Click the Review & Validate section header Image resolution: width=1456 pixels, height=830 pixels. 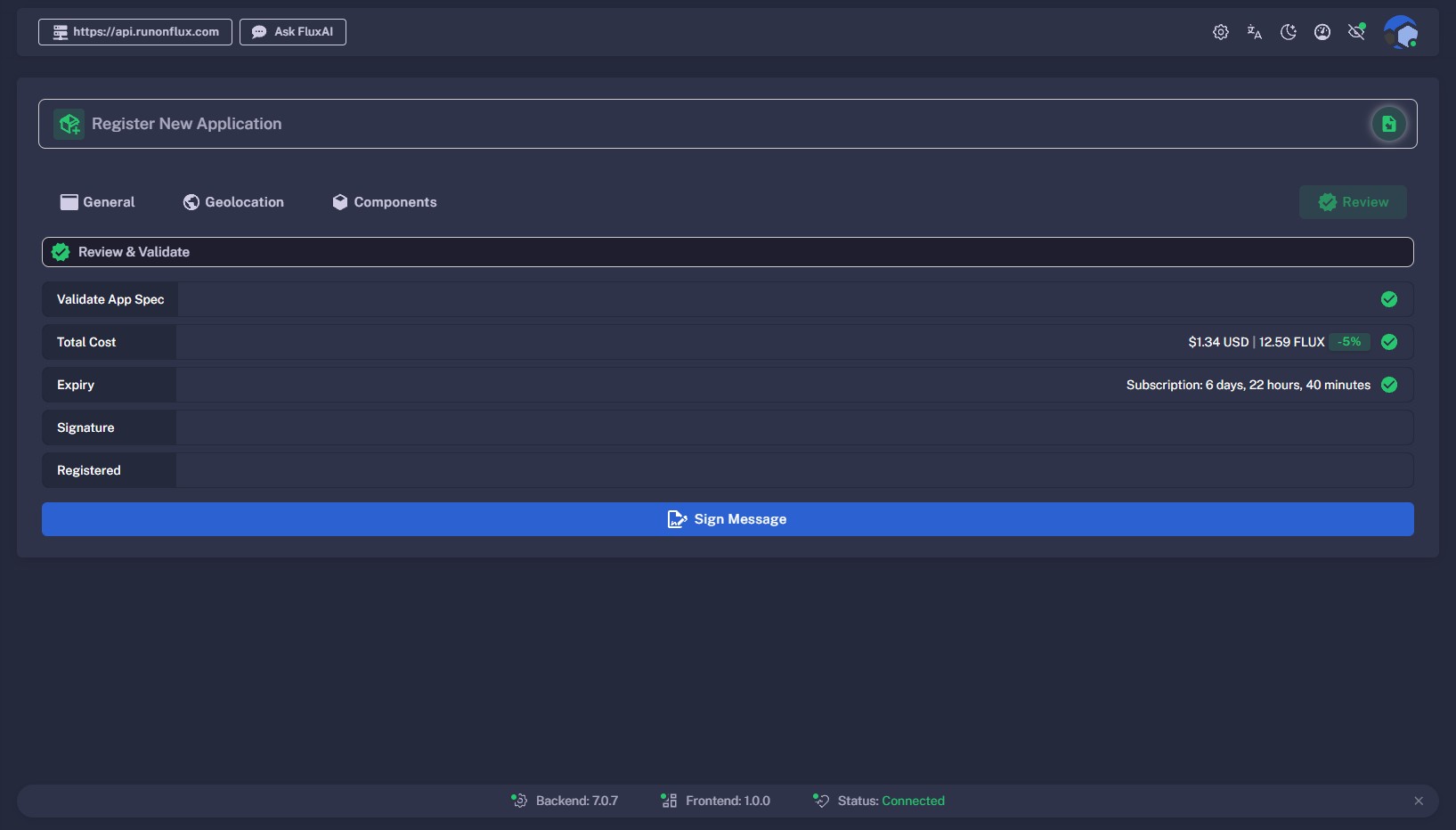[728, 252]
